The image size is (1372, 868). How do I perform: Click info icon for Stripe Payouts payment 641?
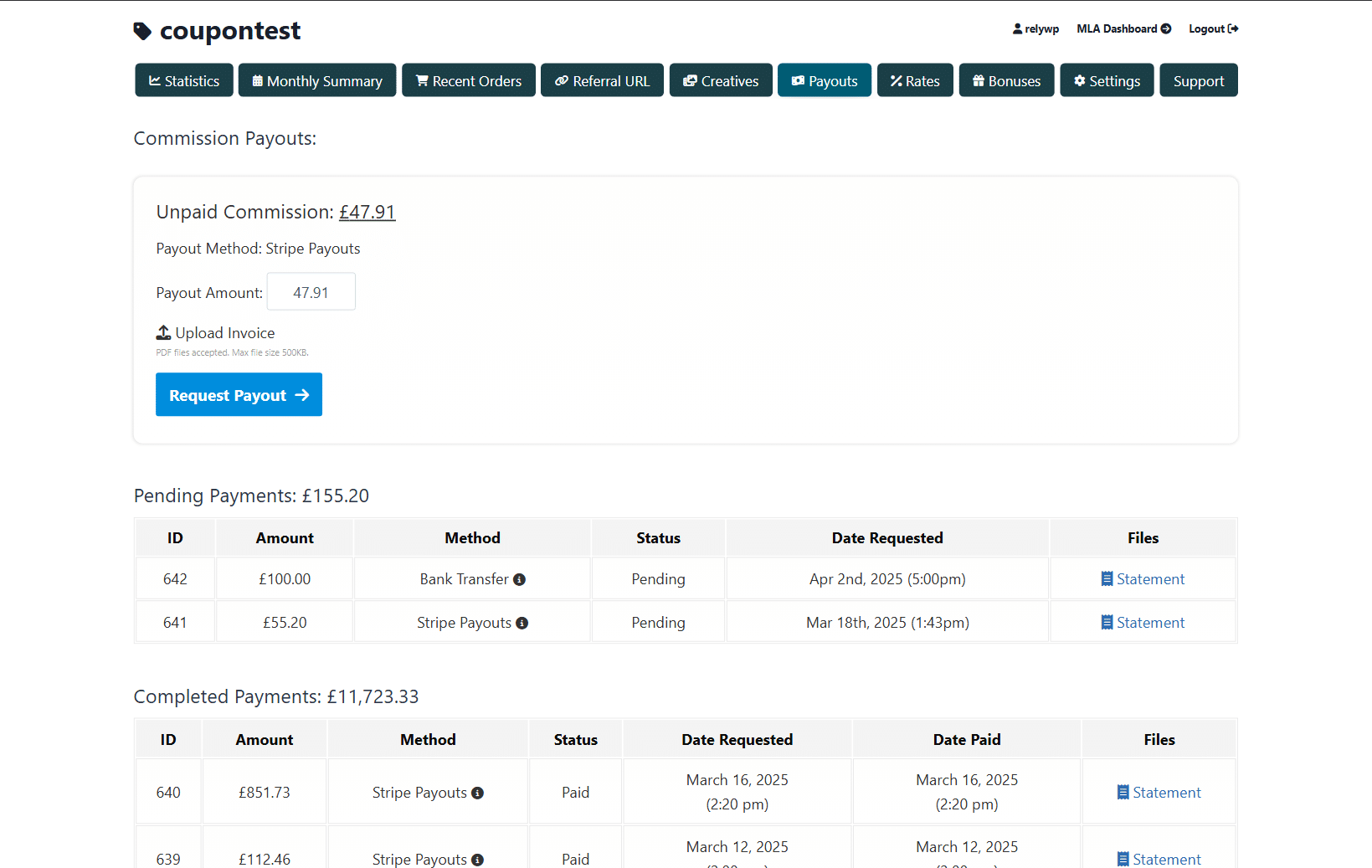522,623
